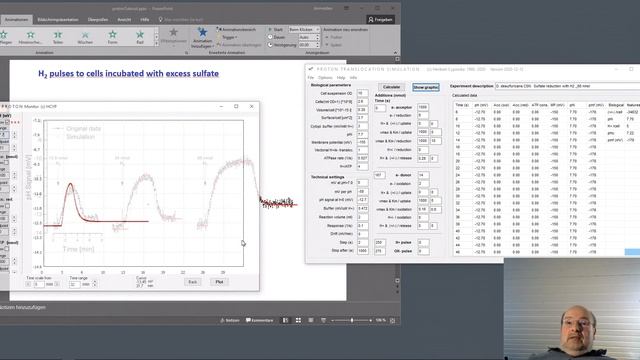Click the pmf (mV) column header
Screen dimensions: 640x360
pos(596,105)
